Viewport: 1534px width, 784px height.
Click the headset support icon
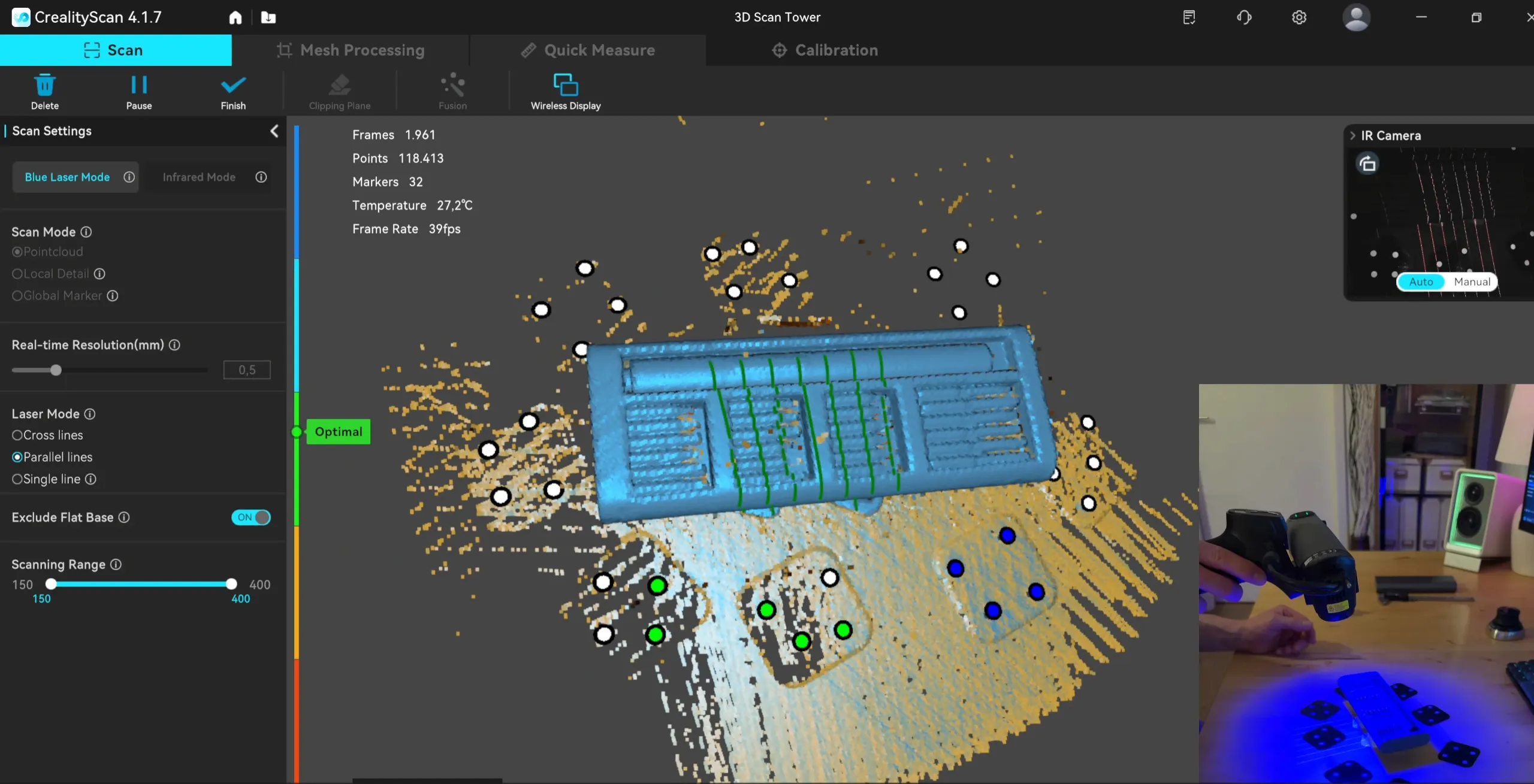tap(1244, 17)
